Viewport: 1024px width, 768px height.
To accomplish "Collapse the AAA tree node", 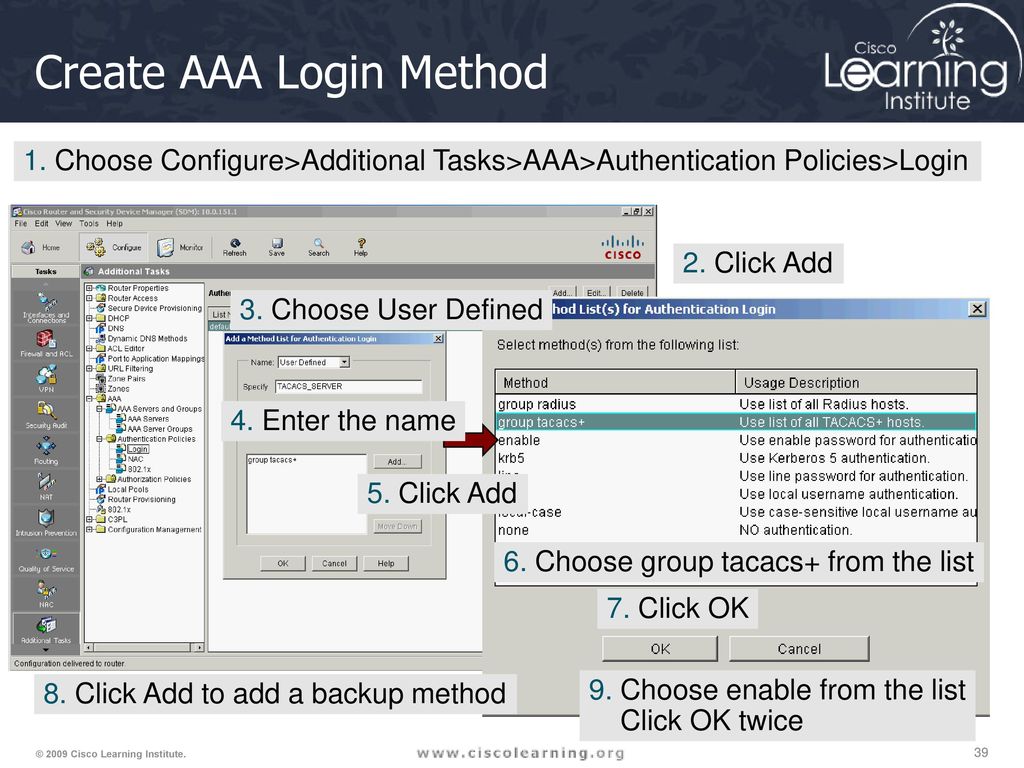I will (89, 398).
